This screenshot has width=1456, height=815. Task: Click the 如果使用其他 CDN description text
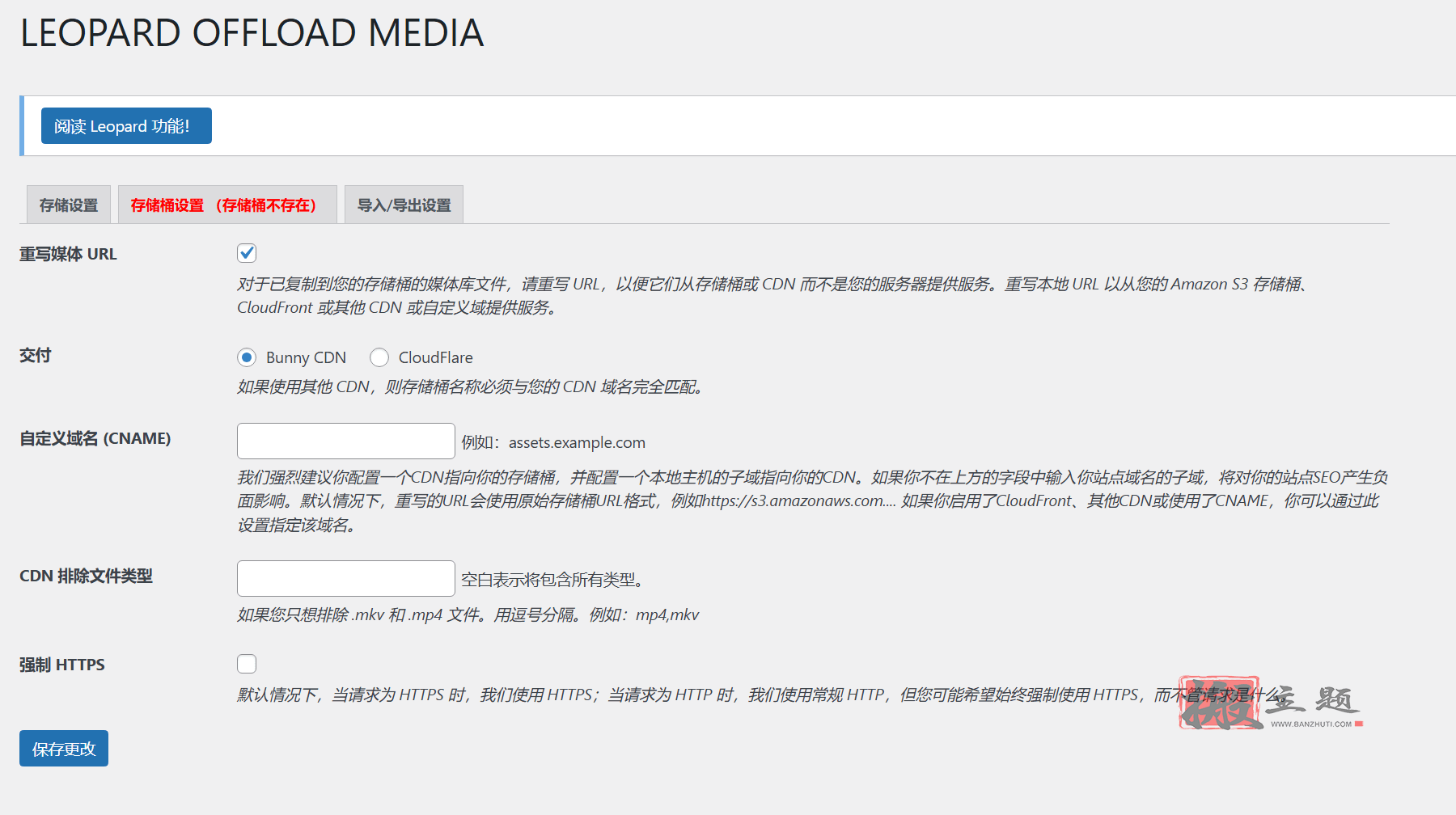click(x=472, y=386)
